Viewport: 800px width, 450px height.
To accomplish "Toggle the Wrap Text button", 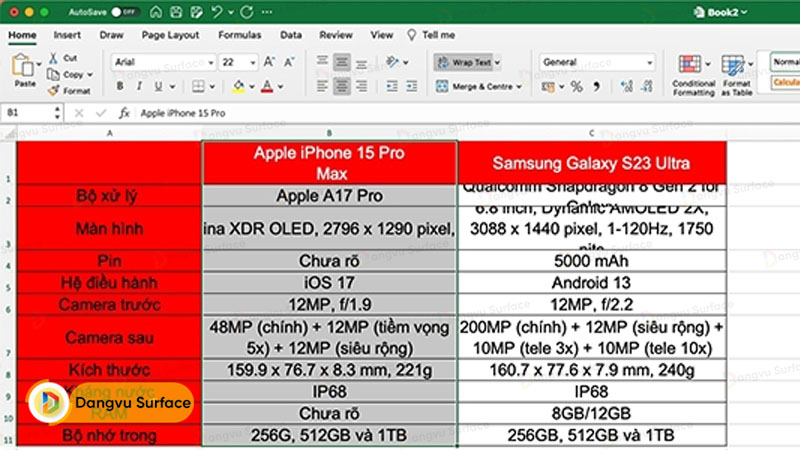I will pyautogui.click(x=464, y=62).
